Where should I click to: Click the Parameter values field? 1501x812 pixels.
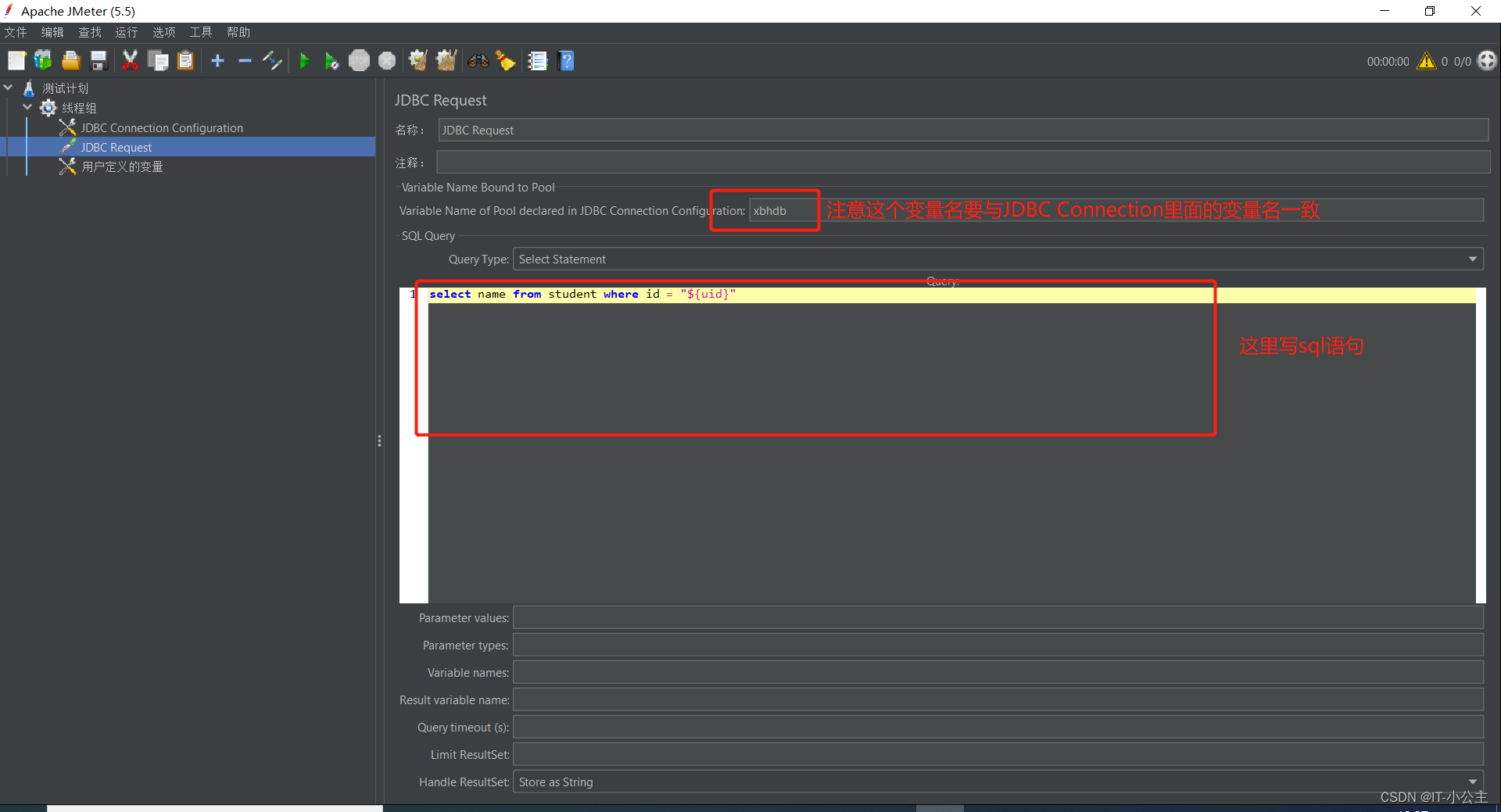coord(998,618)
